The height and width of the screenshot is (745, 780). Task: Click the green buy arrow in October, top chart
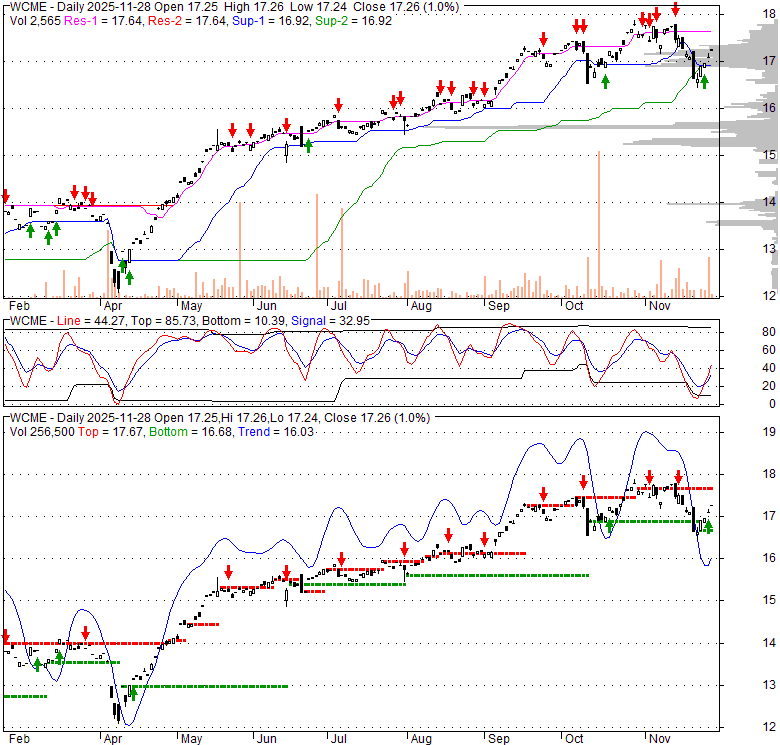[x=605, y=82]
